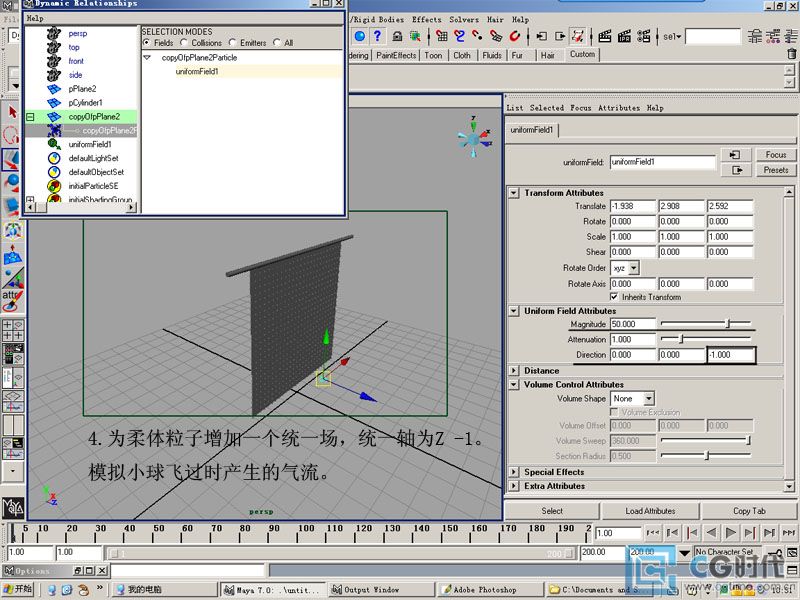Open the Solvers menu
800x600 pixels.
(464, 19)
